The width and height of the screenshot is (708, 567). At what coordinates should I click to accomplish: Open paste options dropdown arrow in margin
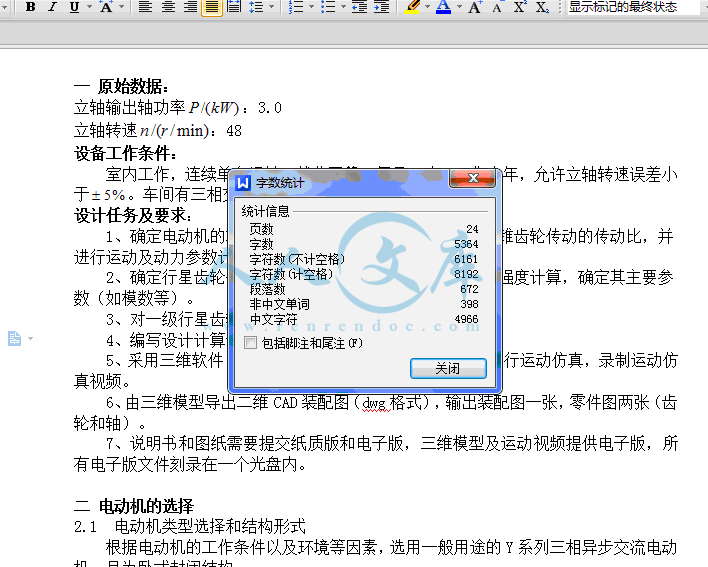click(30, 338)
